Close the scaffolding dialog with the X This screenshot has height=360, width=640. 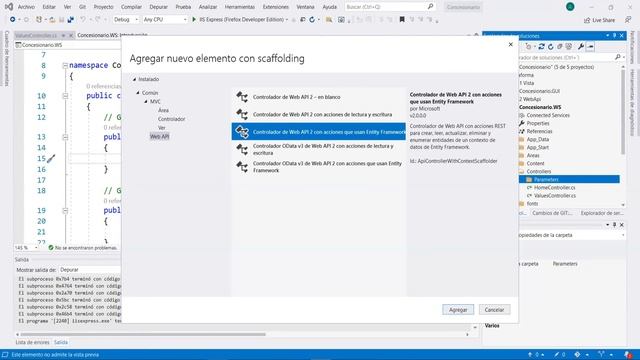coord(510,44)
